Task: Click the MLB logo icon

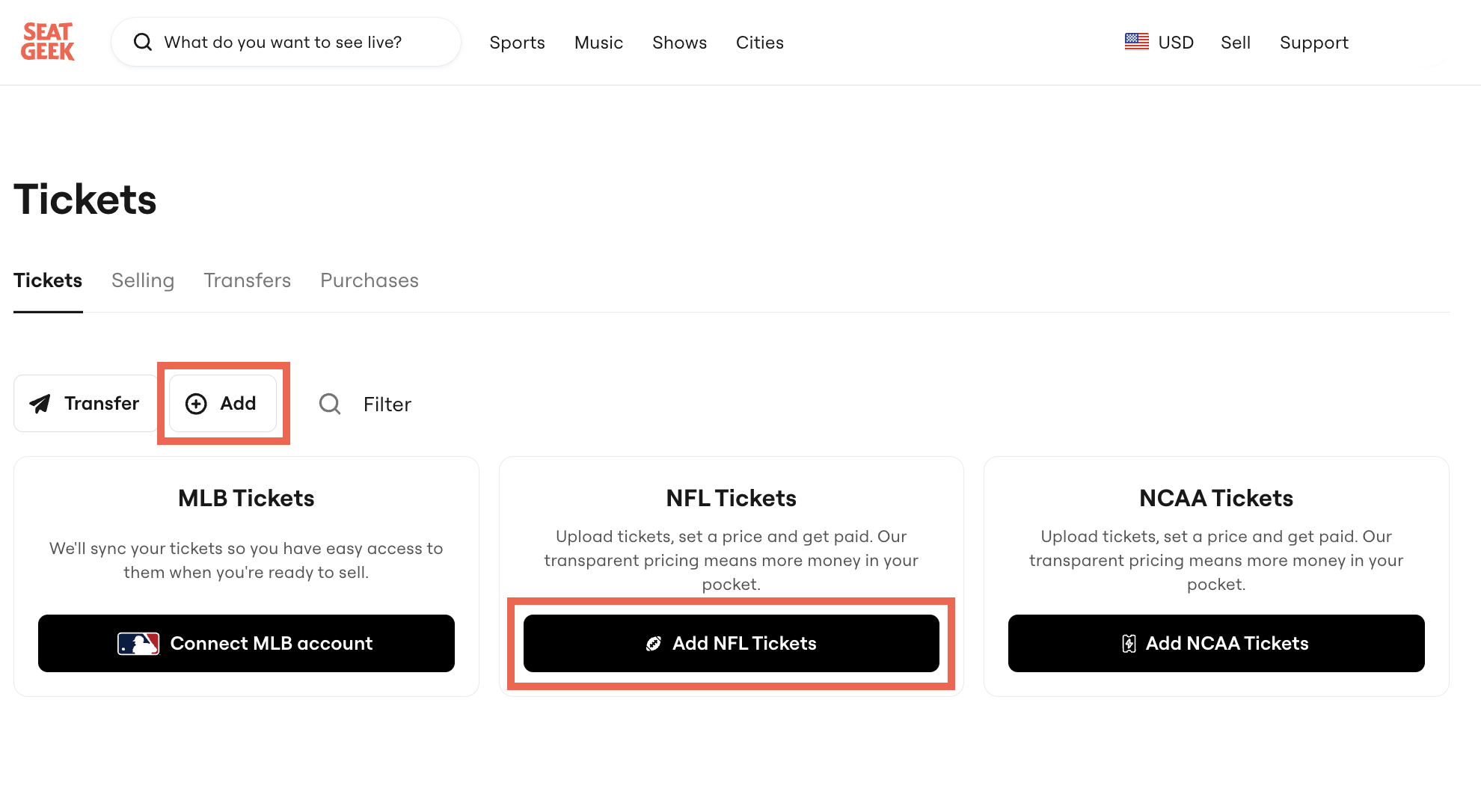Action: (x=138, y=643)
